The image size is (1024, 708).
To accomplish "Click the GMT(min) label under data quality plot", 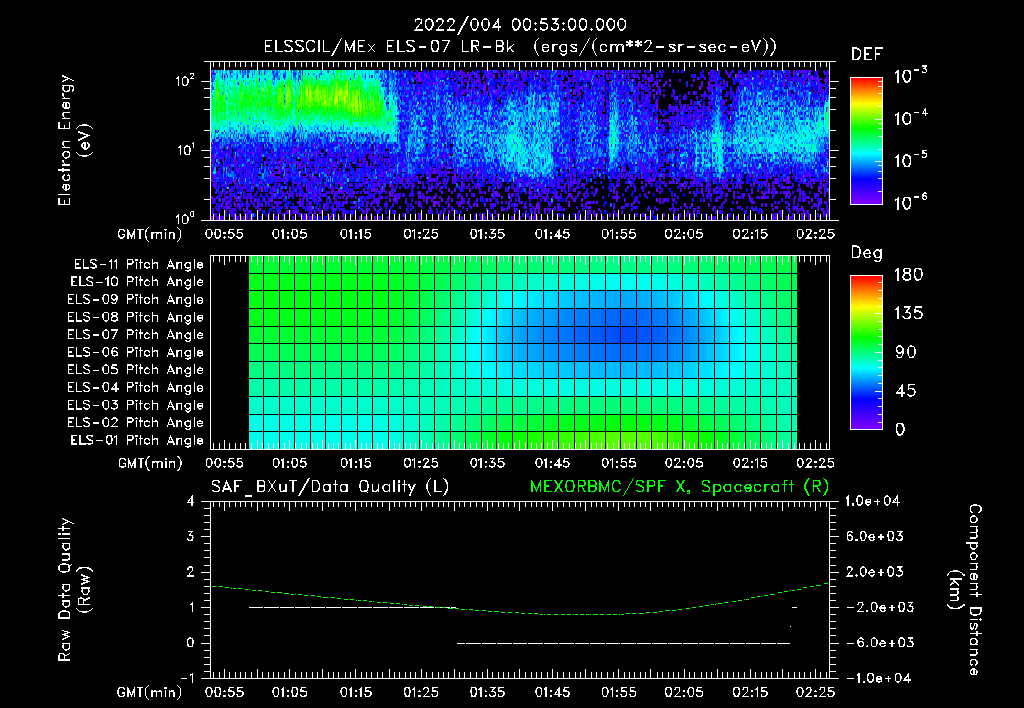I will tap(150, 693).
